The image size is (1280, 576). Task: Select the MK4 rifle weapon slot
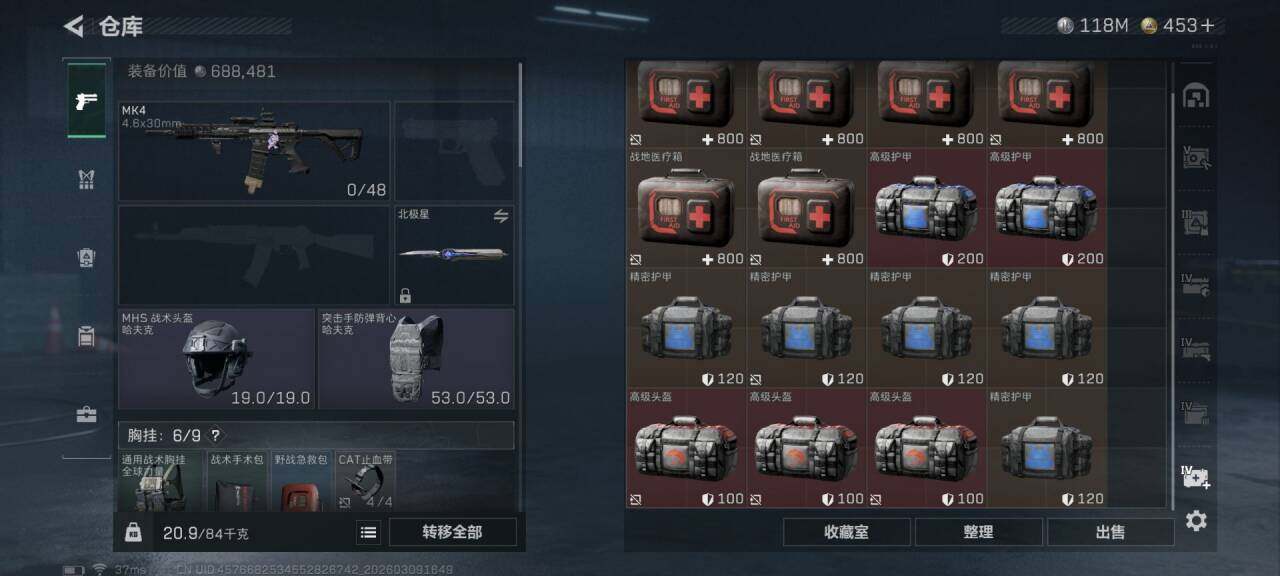tap(254, 151)
